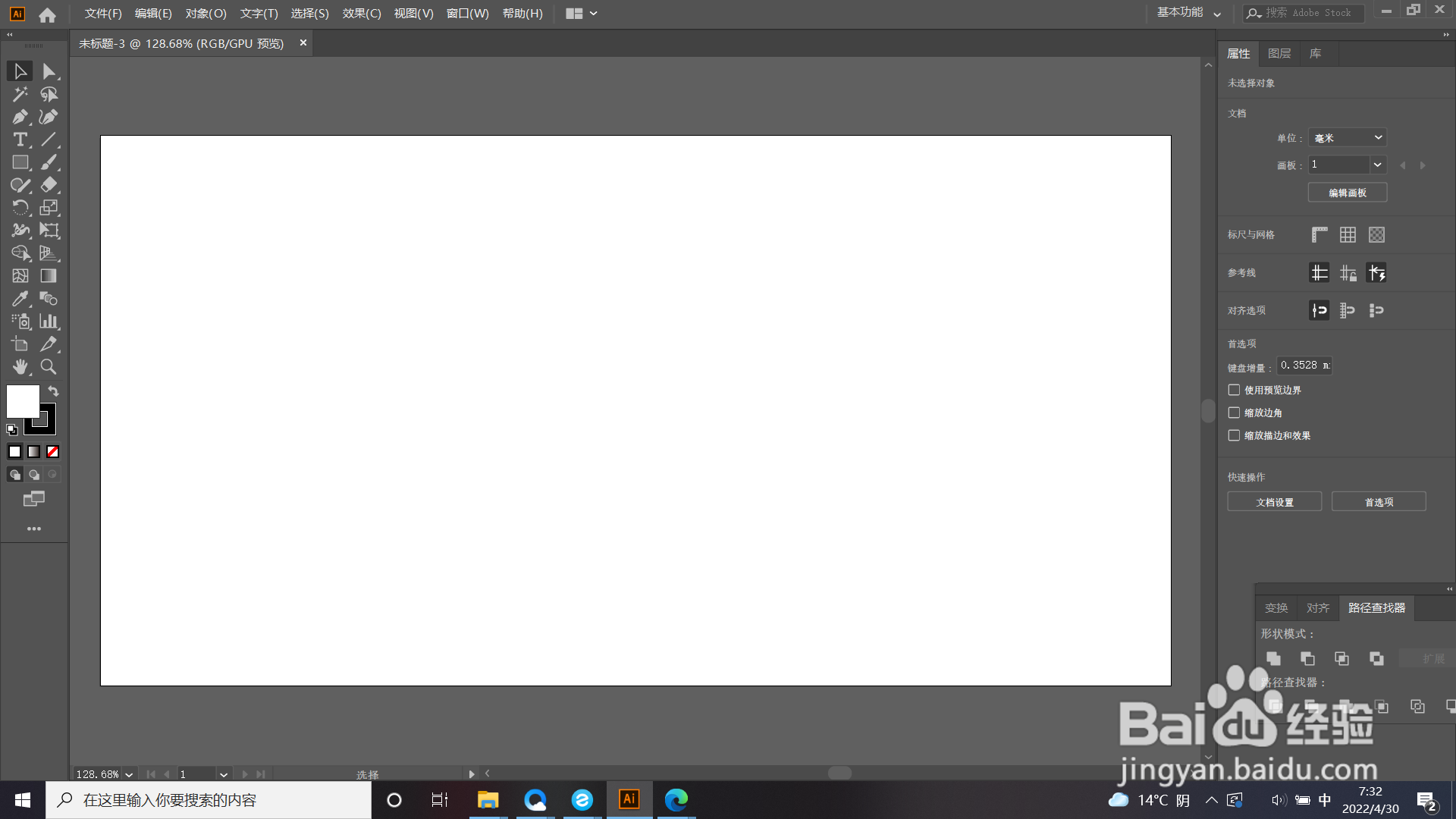
Task: Switch to the 图层 tab
Action: [x=1279, y=54]
